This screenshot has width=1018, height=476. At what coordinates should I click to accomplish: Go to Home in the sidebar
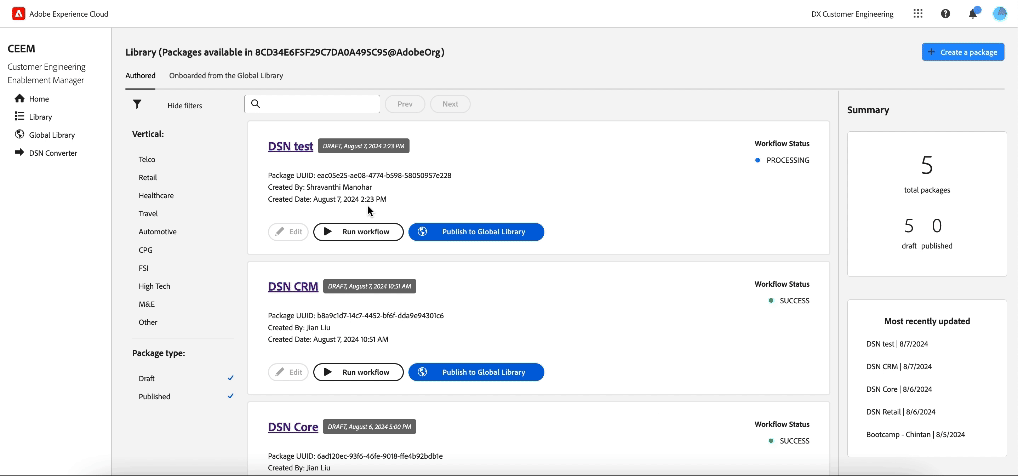[38, 99]
